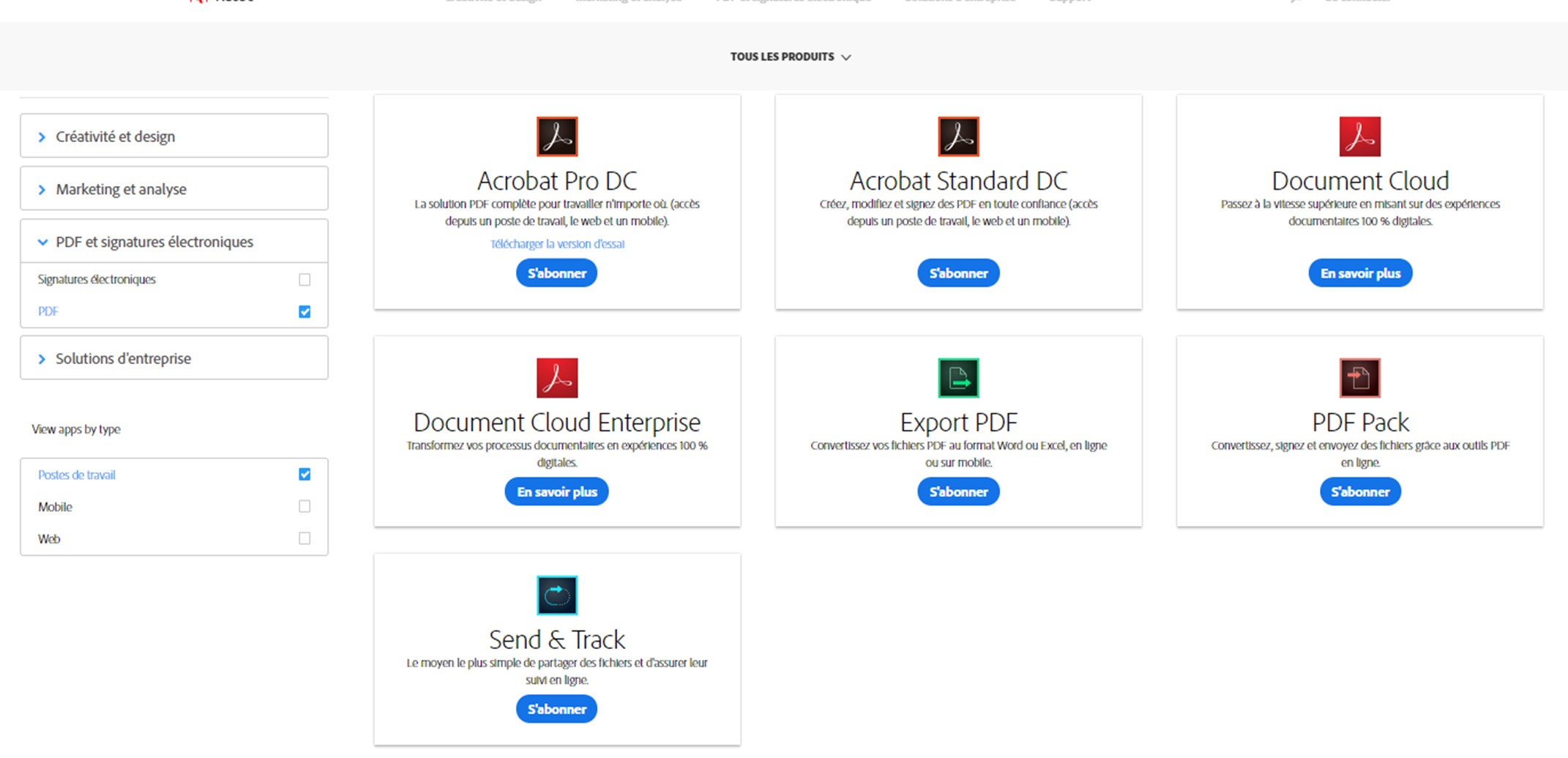The width and height of the screenshot is (1568, 758).
Task: Click the Acrobat Pro DC product icon
Action: coord(557,136)
